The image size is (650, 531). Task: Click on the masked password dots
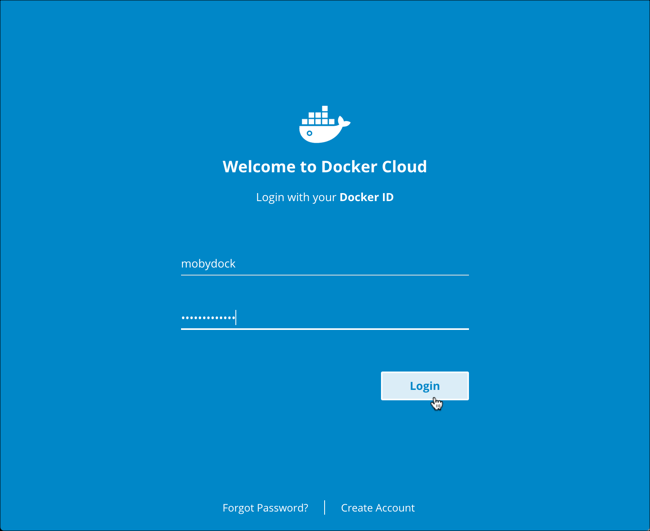pos(207,318)
